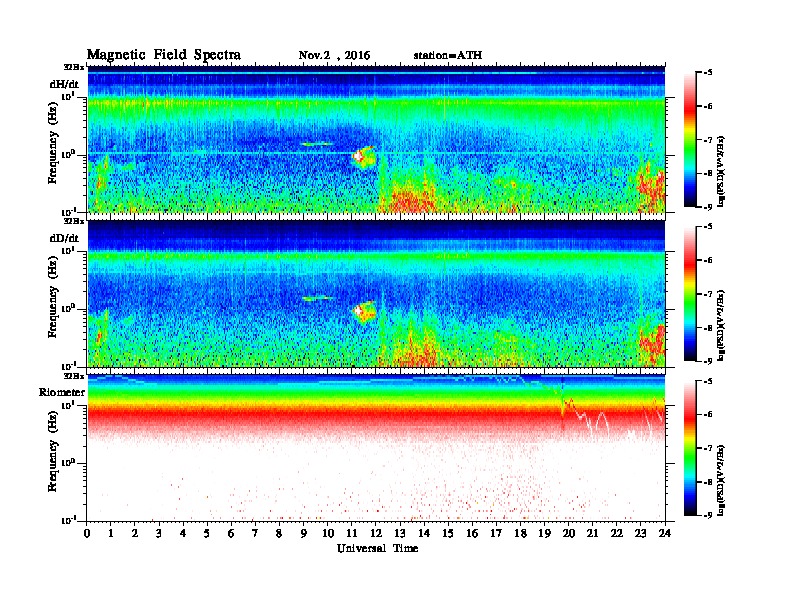Click hour tick label "17" on time axis

[x=496, y=533]
